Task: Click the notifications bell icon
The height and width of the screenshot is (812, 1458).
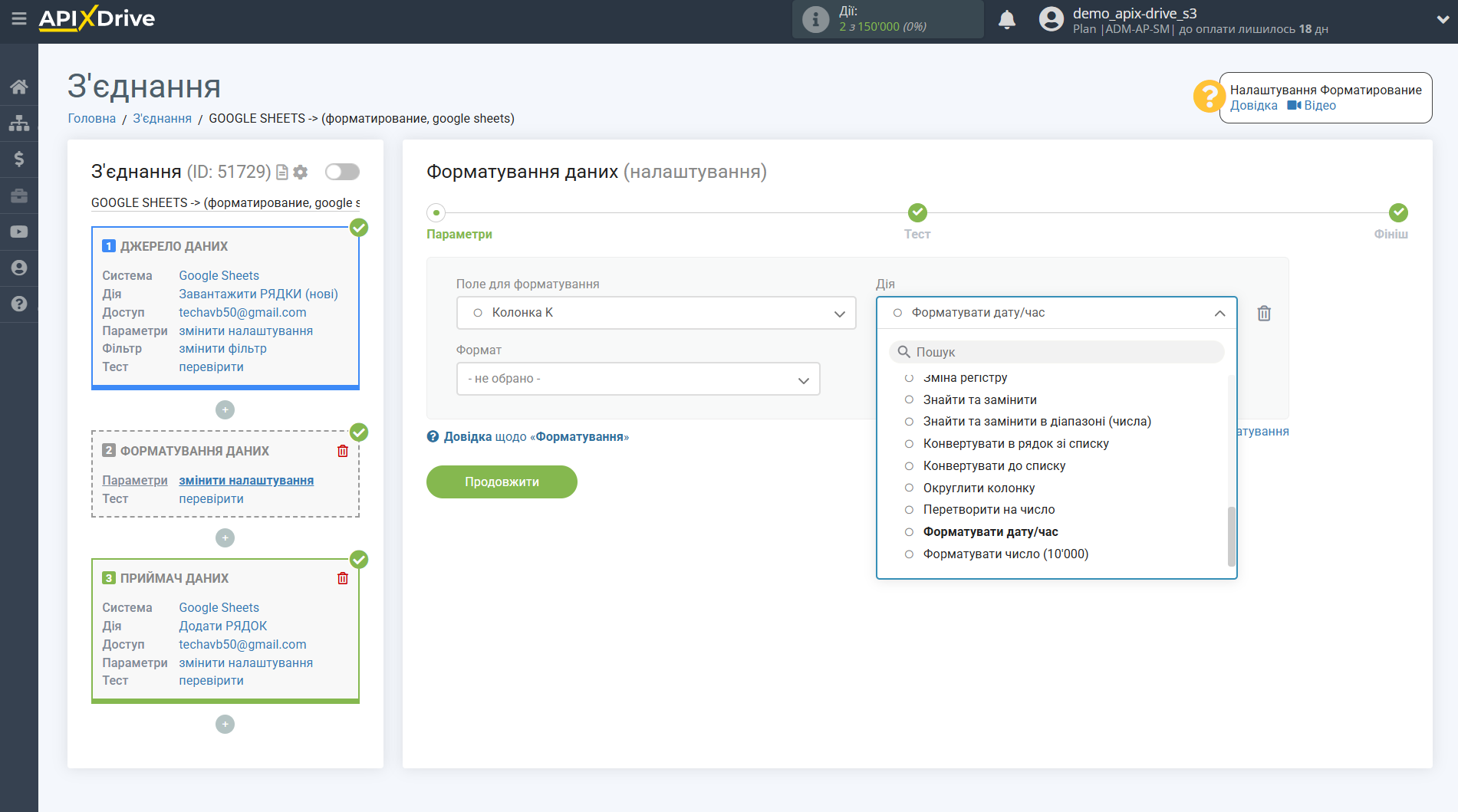Action: [1007, 20]
